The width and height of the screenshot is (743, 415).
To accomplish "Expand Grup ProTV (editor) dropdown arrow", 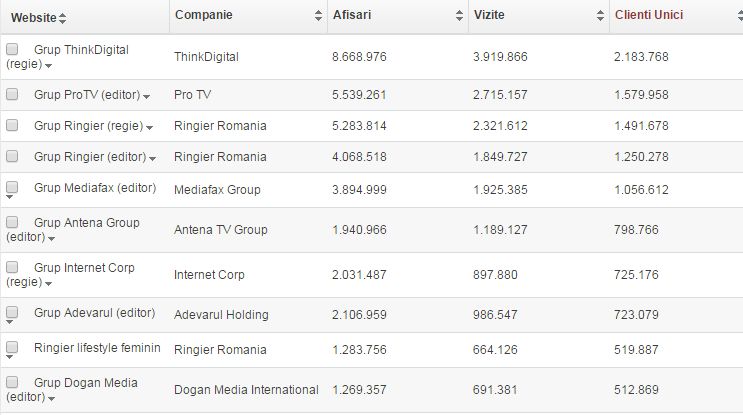I will (146, 97).
